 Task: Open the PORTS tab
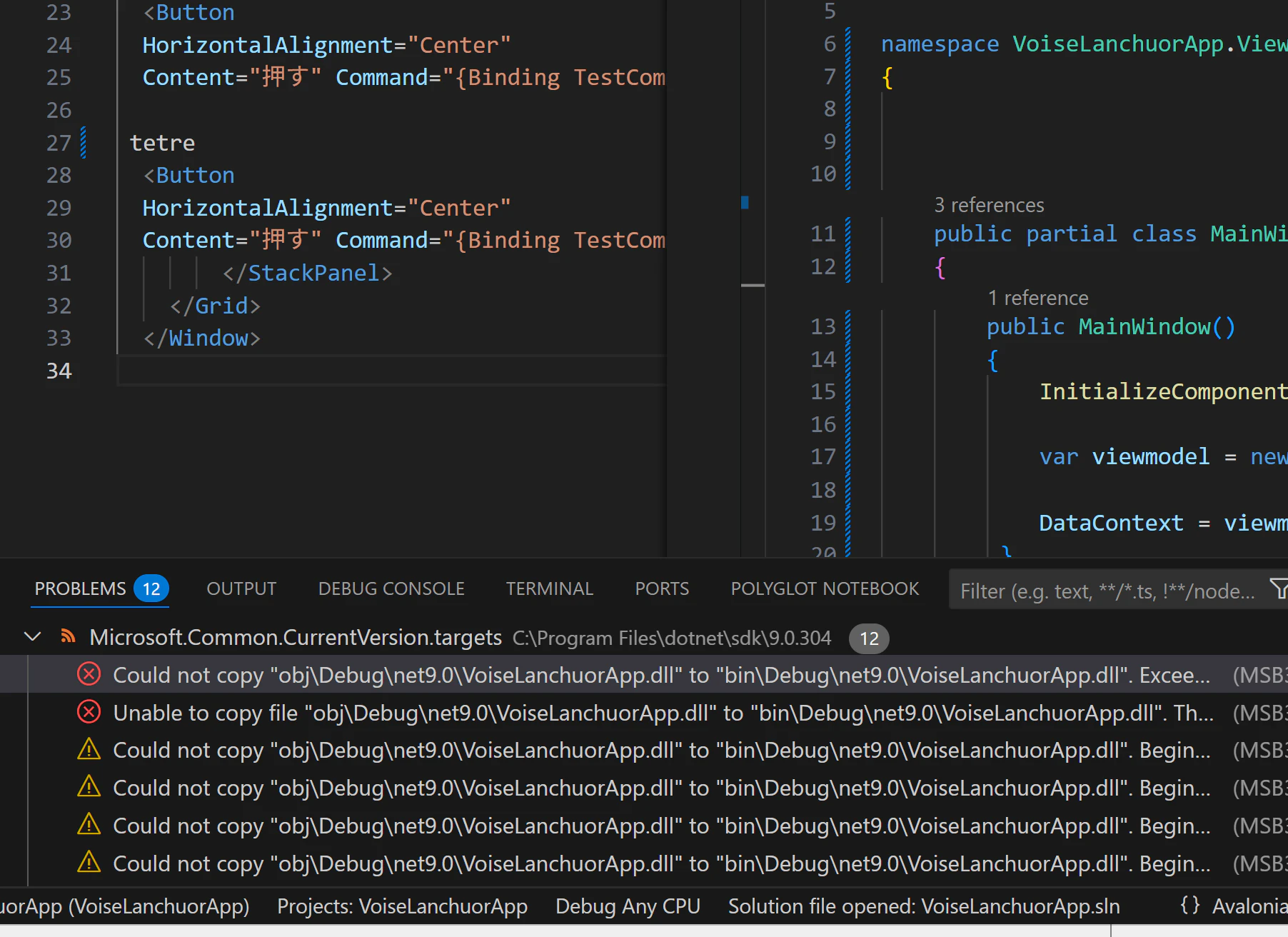coord(662,588)
